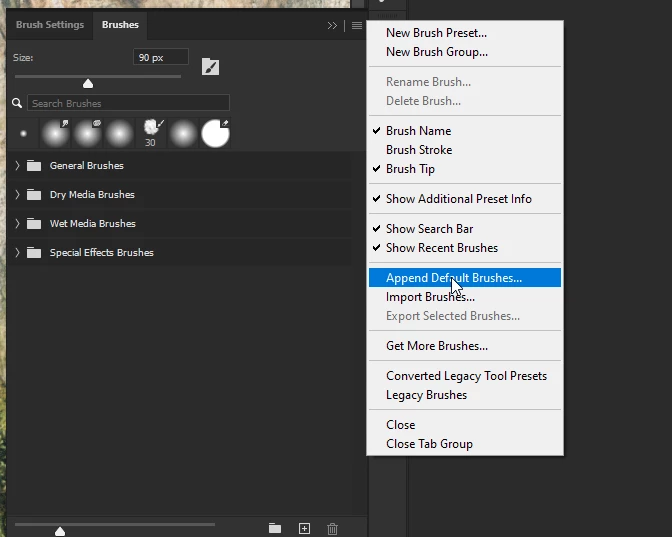
Task: Delete brush trash icon at bottom
Action: (333, 529)
